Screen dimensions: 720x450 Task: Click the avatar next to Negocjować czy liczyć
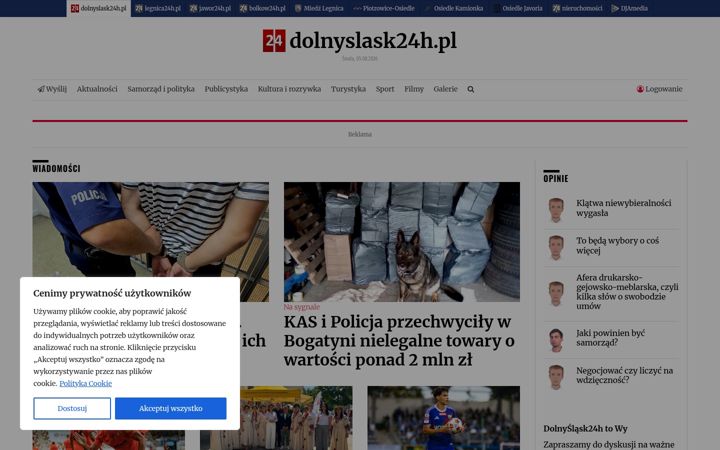pyautogui.click(x=556, y=377)
